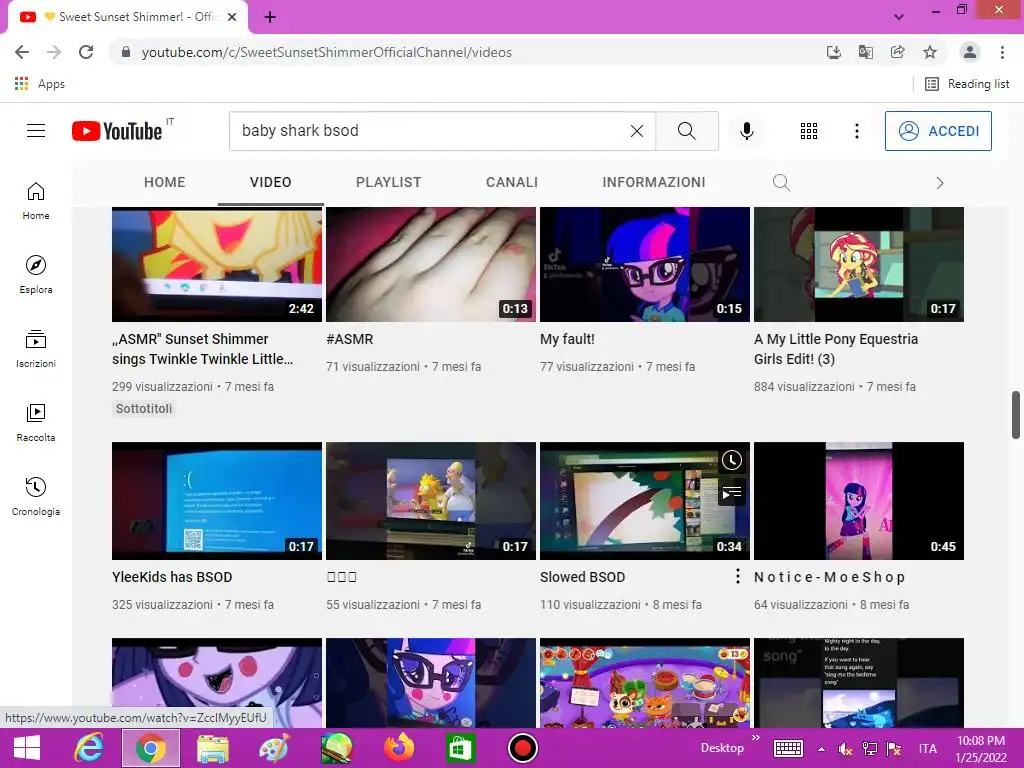Screen dimensions: 1024x768
Task: Close the Sweet Sunset Shimmer tab
Action: coord(232,17)
